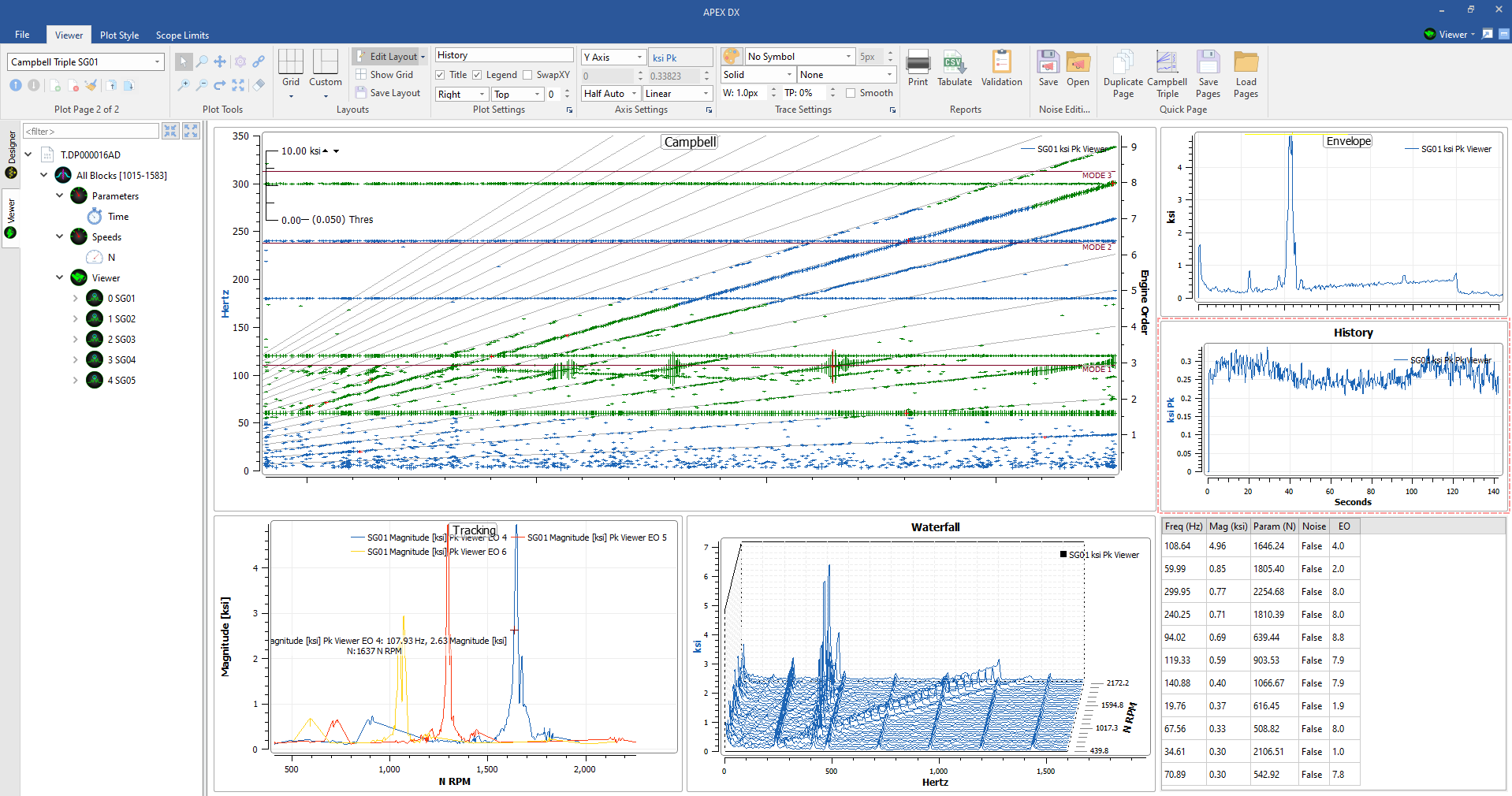Screen dimensions: 1512x796
Task: Select the Time parameter in tree
Action: coord(118,216)
